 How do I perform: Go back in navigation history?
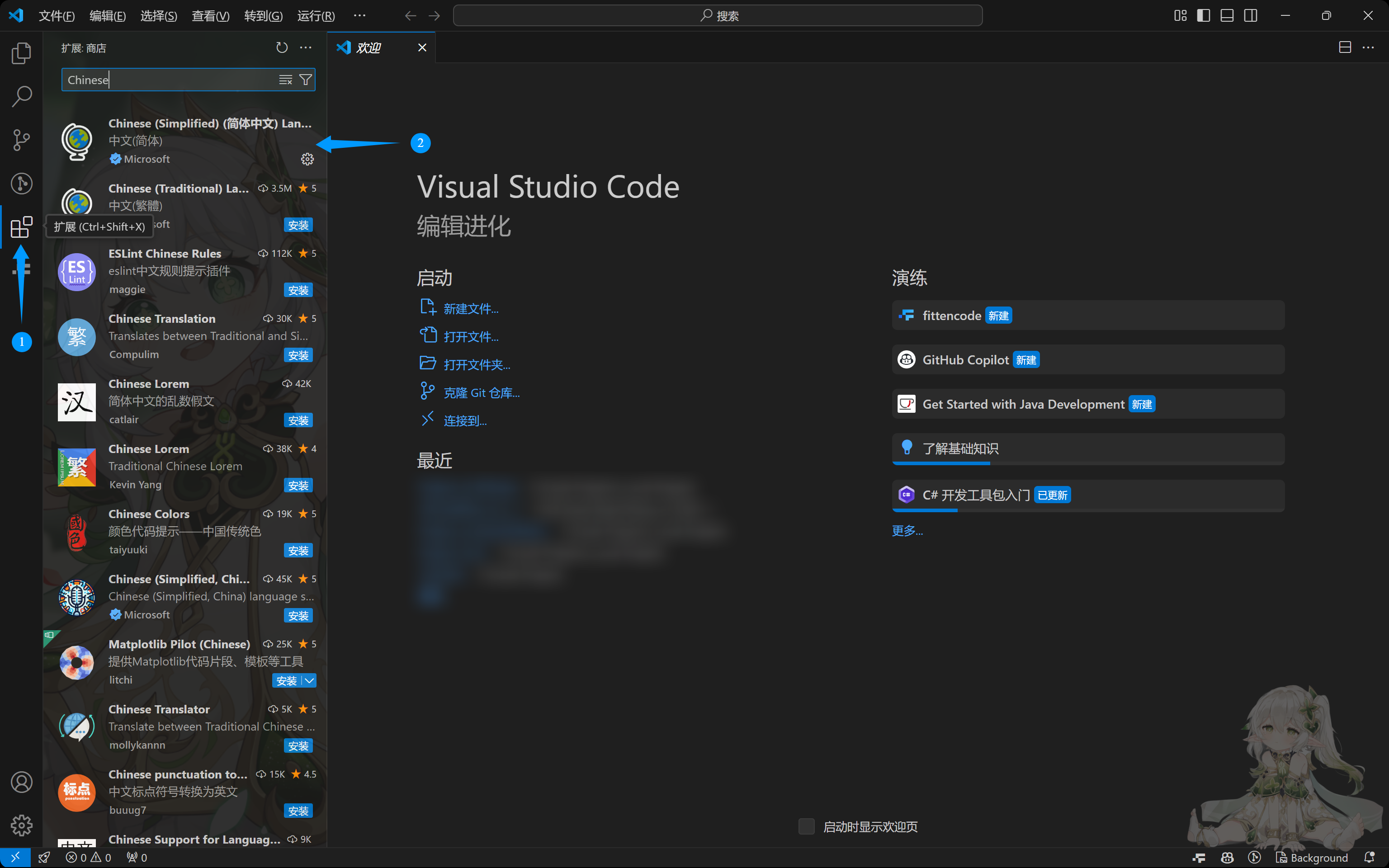point(410,16)
